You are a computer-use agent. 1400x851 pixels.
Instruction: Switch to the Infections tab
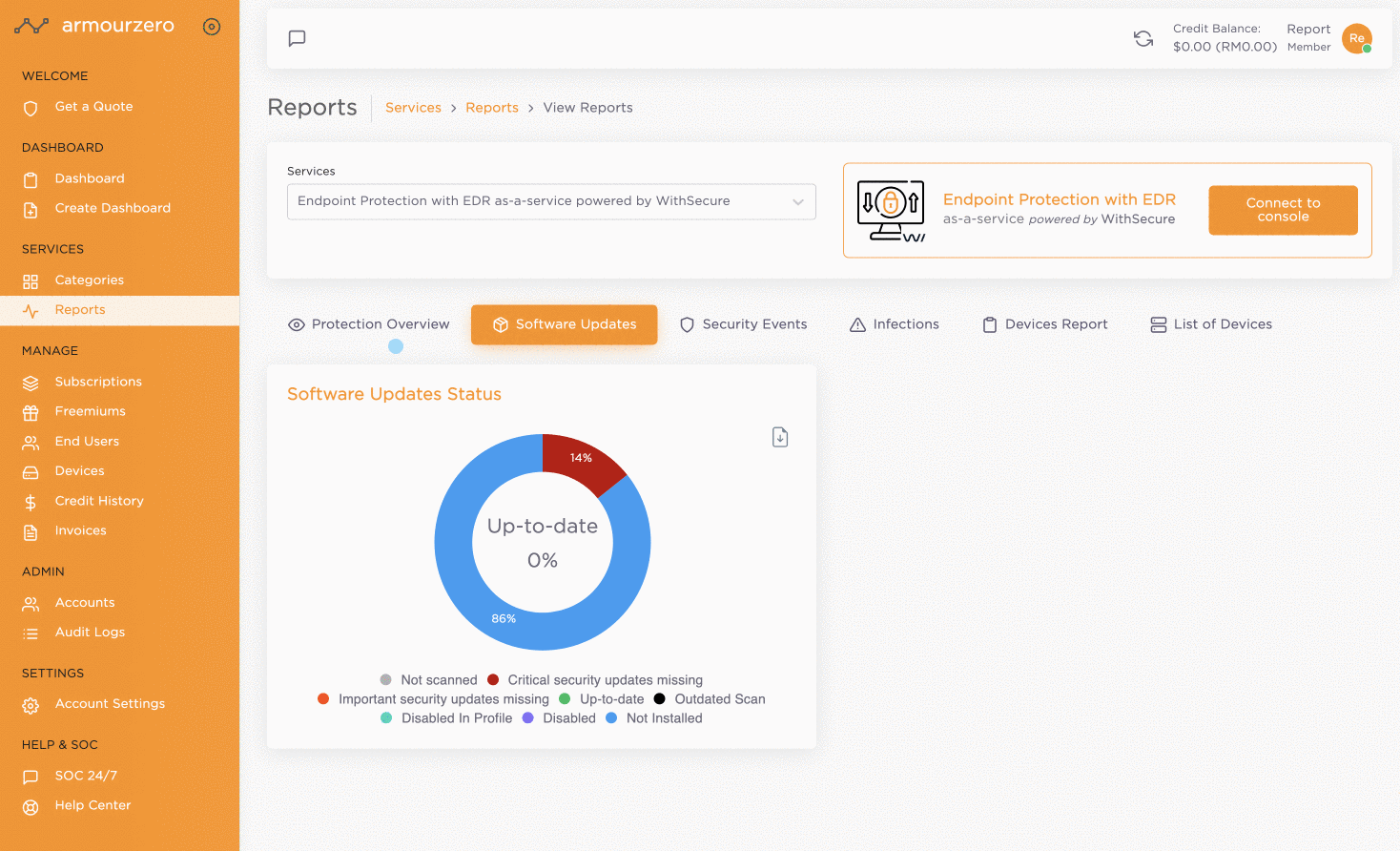pyautogui.click(x=895, y=324)
